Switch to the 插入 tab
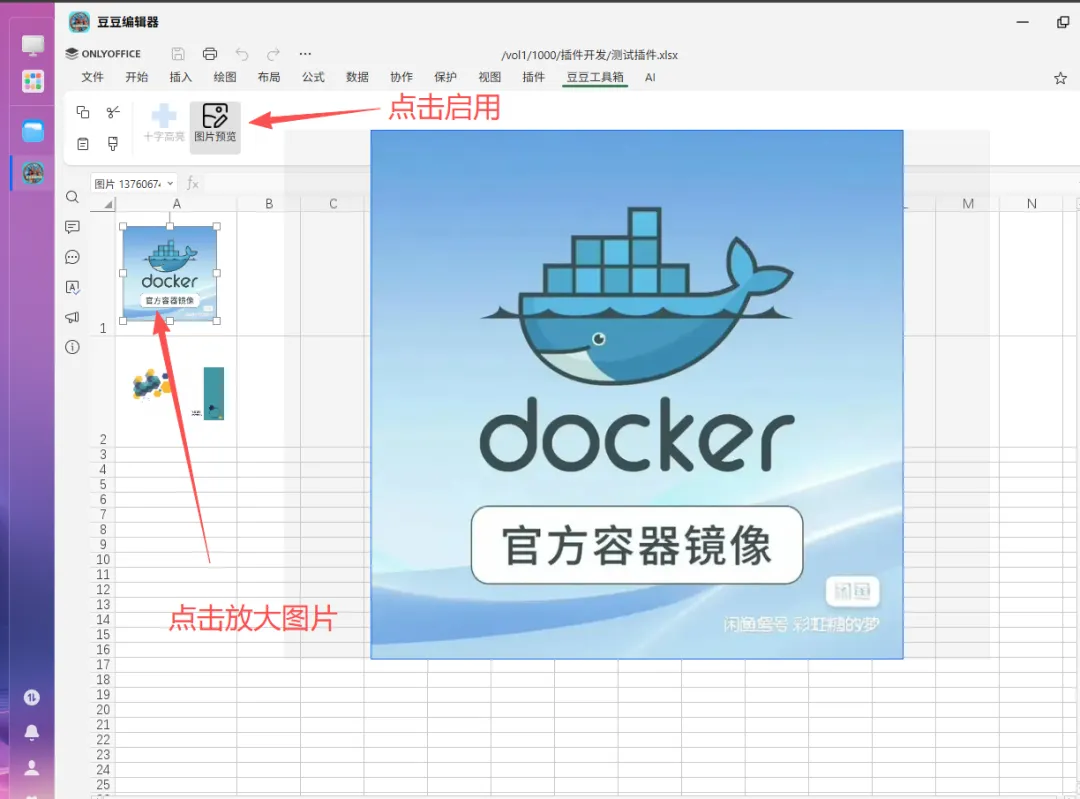 coord(180,77)
